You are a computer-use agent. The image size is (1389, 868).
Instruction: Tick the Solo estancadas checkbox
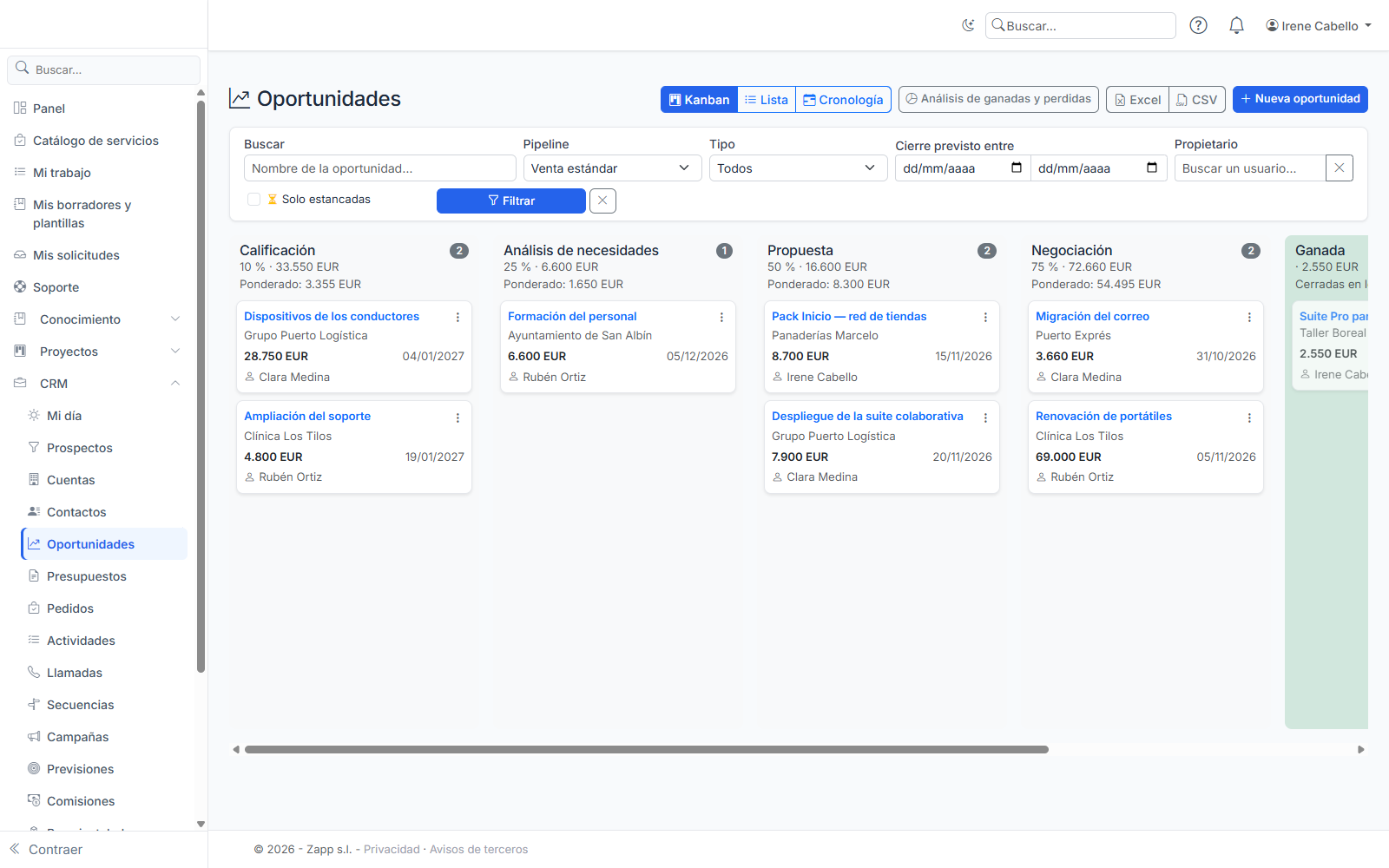pos(253,200)
